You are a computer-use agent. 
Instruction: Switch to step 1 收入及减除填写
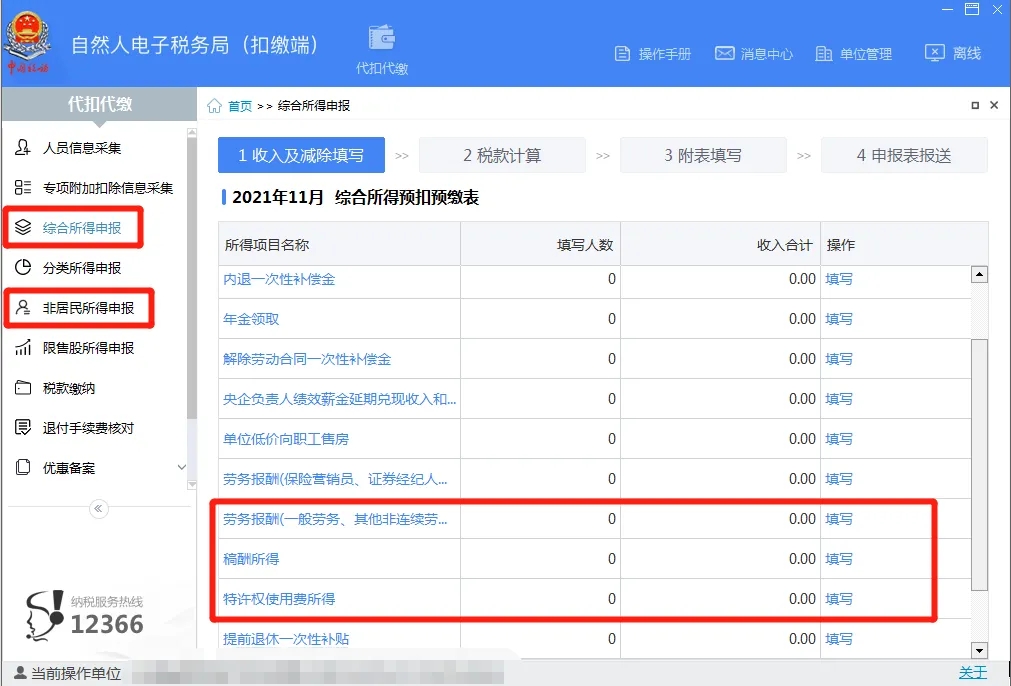pyautogui.click(x=301, y=155)
